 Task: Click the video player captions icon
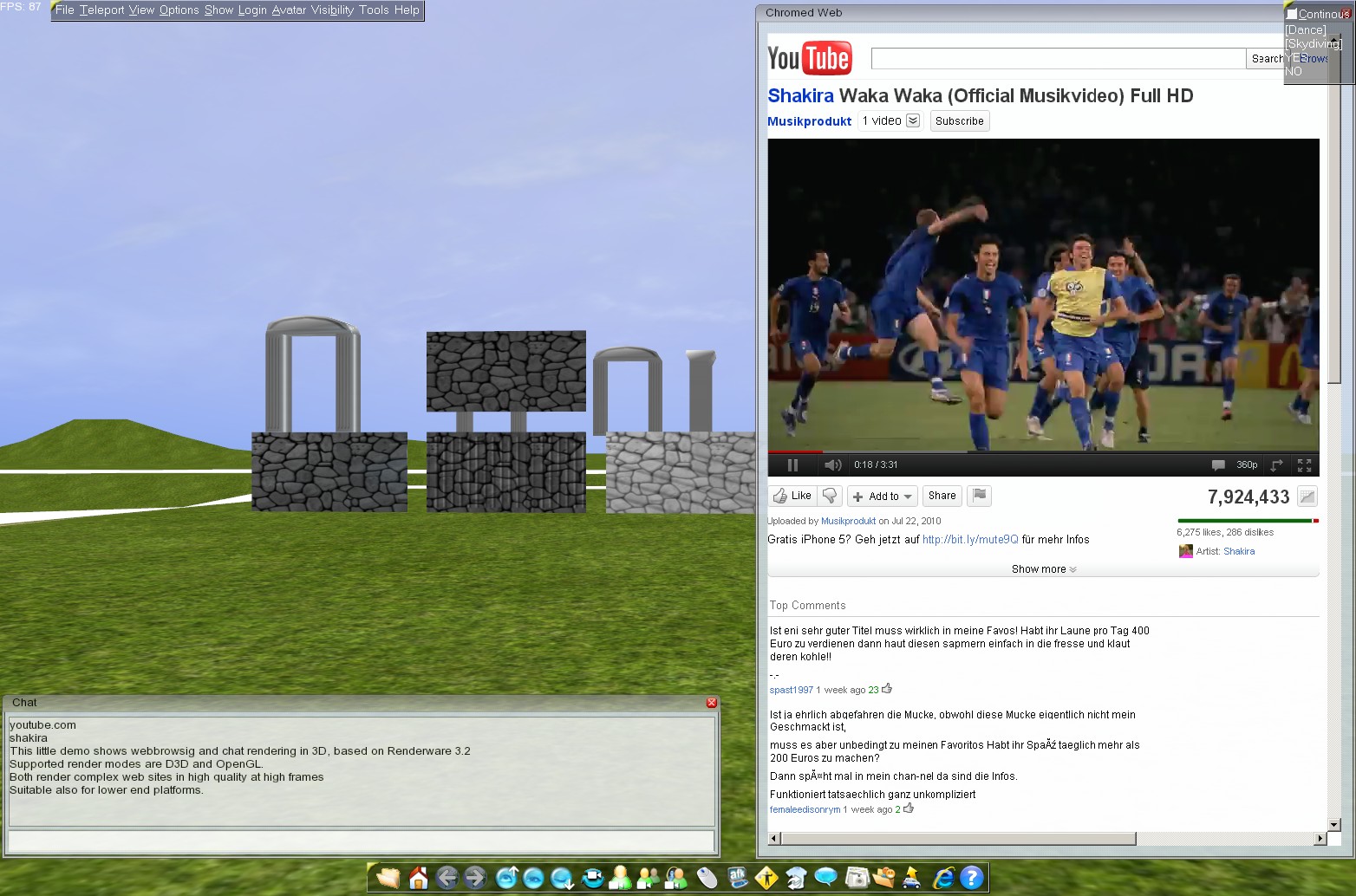(x=1218, y=465)
